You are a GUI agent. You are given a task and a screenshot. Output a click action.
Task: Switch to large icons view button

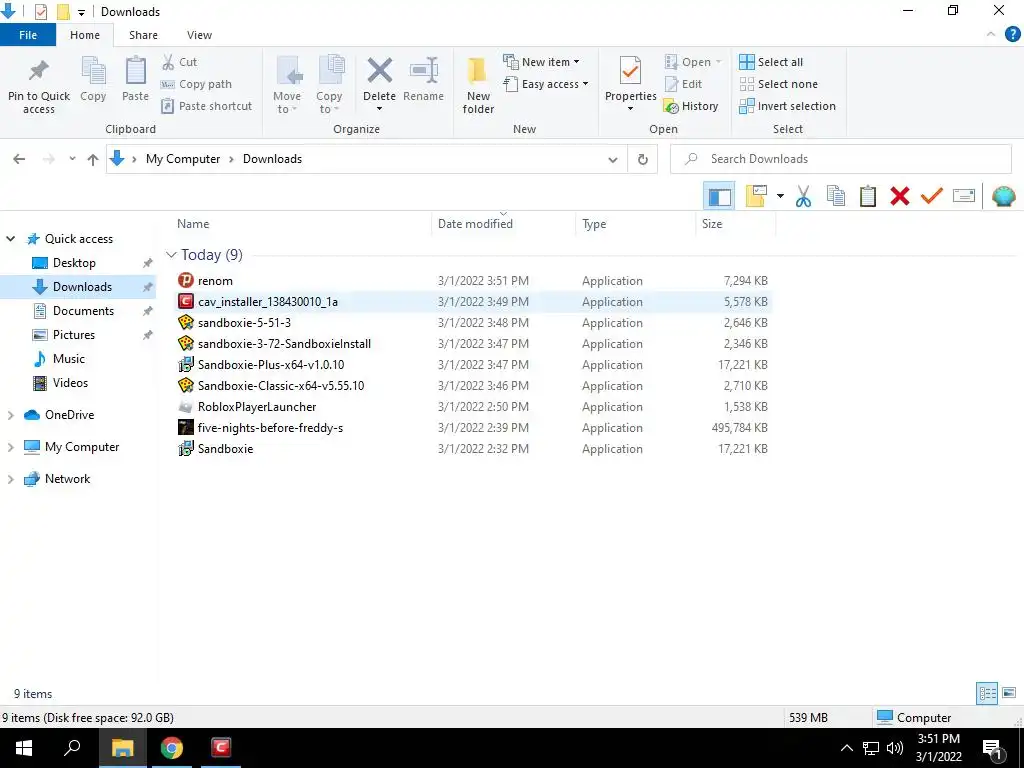pos(1009,693)
